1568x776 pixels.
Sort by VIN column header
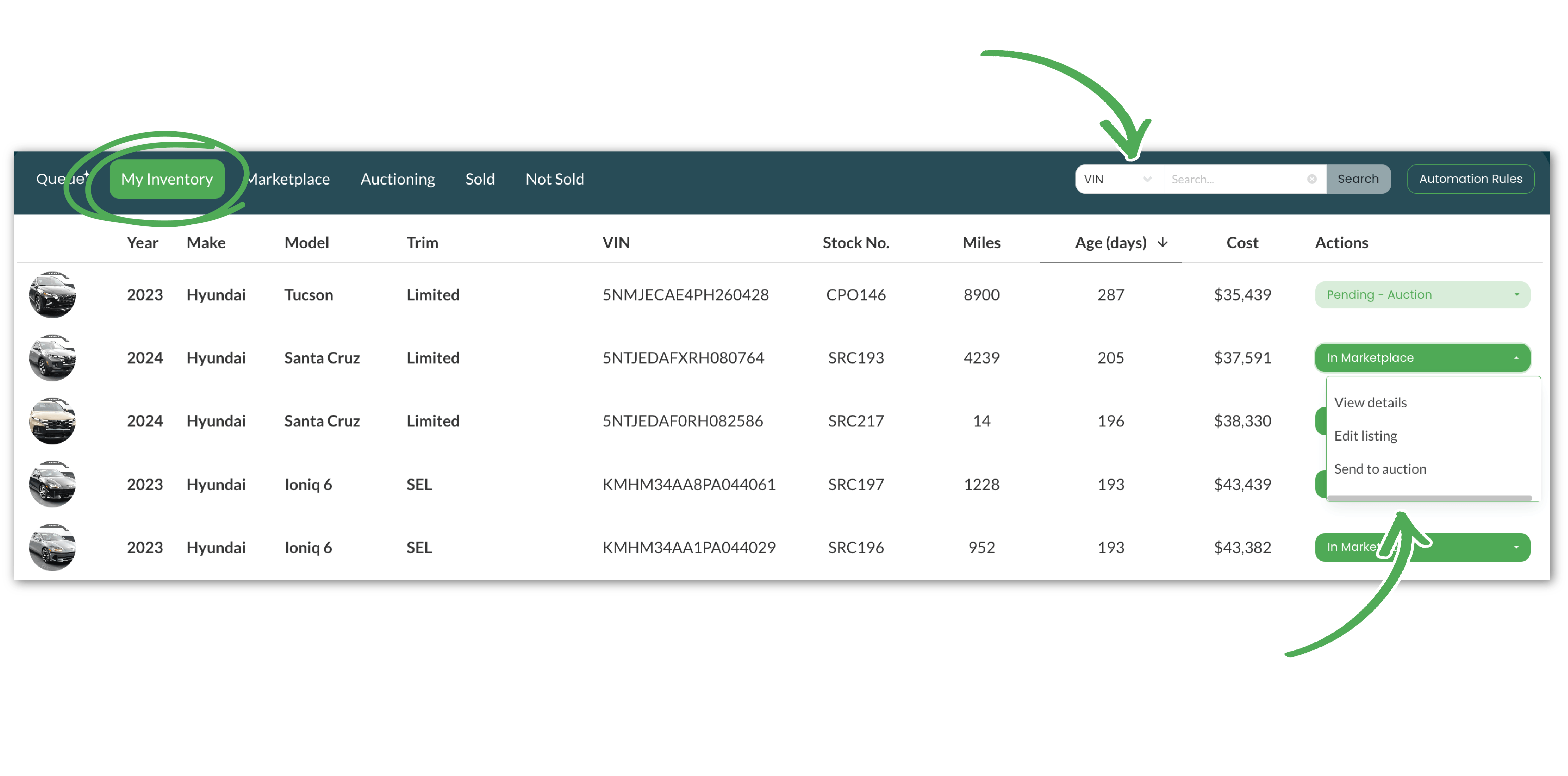(x=616, y=243)
